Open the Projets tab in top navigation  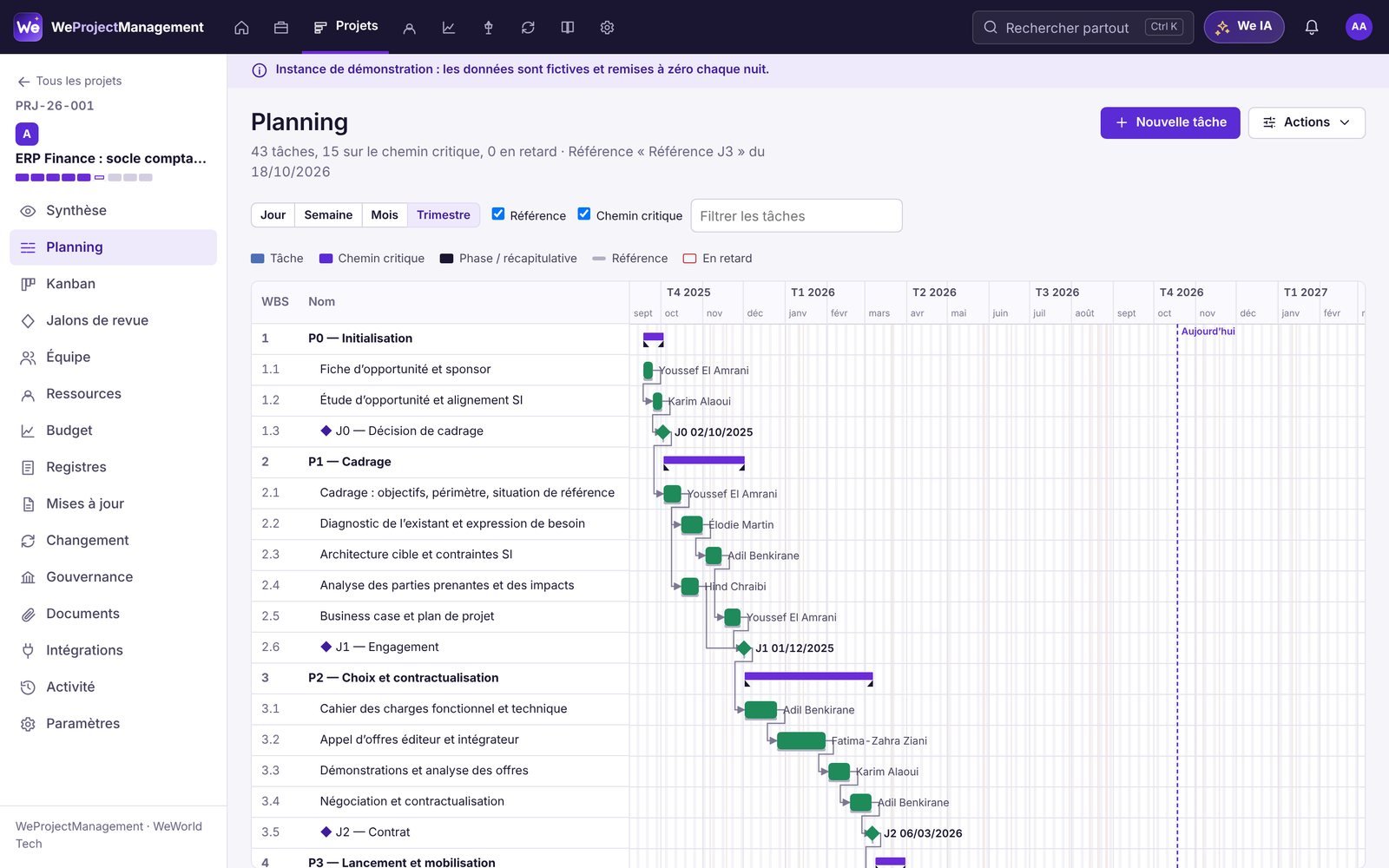coord(346,27)
